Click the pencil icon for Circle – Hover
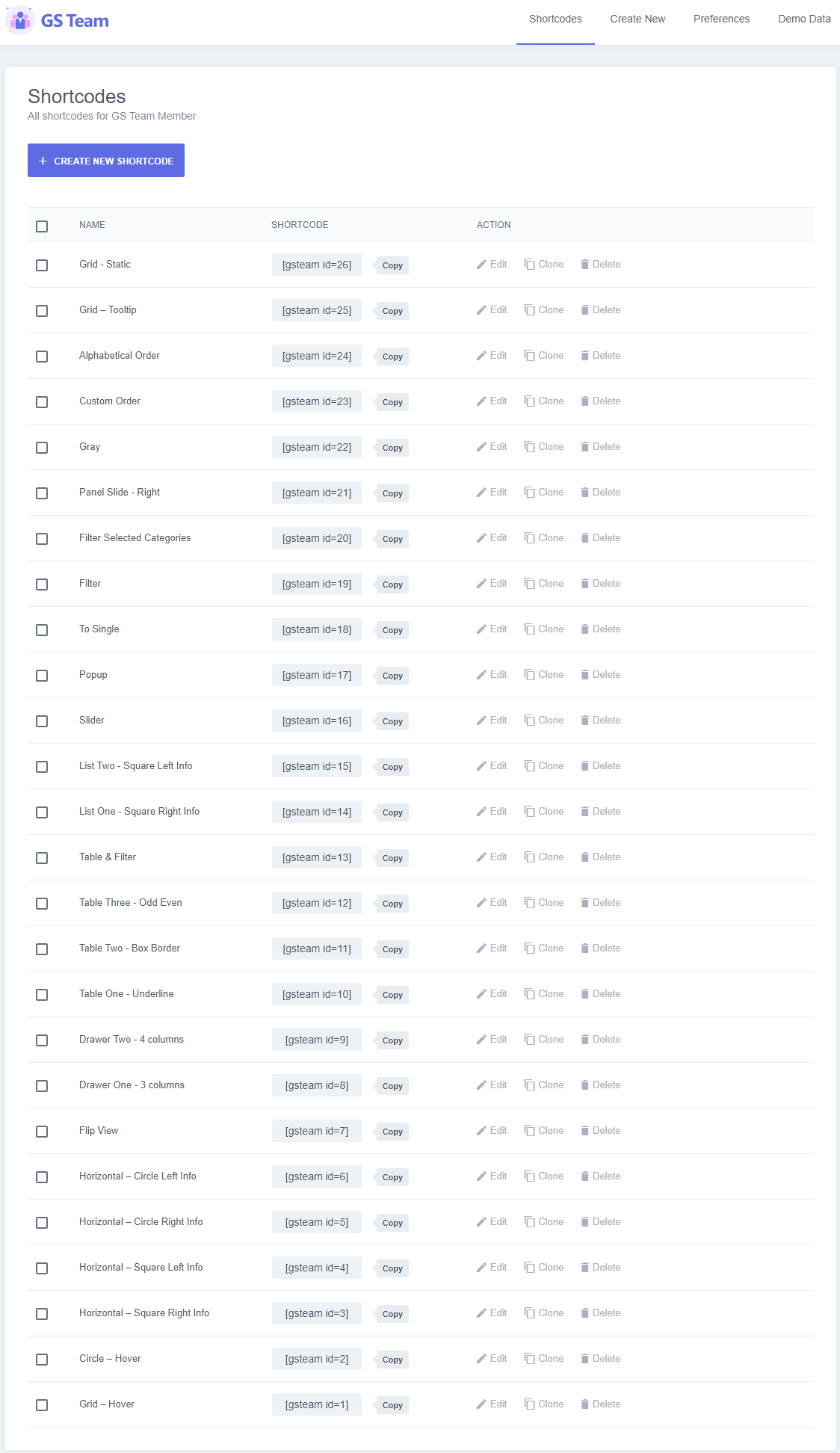The width and height of the screenshot is (840, 1453). tap(482, 1359)
